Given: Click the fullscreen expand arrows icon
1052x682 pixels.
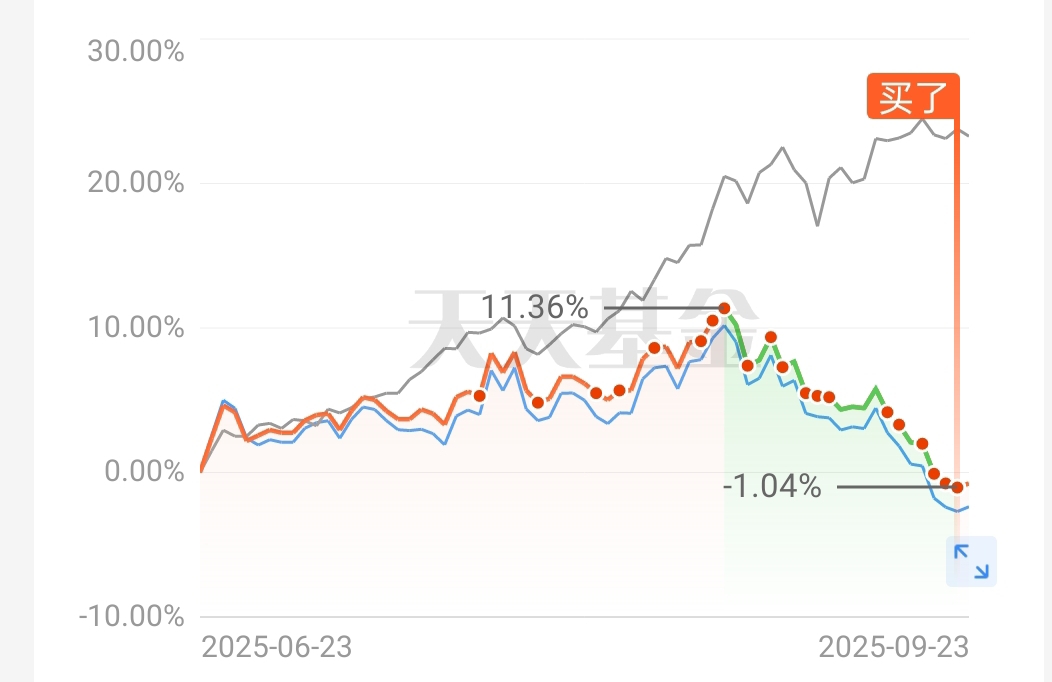Looking at the screenshot, I should click(971, 561).
